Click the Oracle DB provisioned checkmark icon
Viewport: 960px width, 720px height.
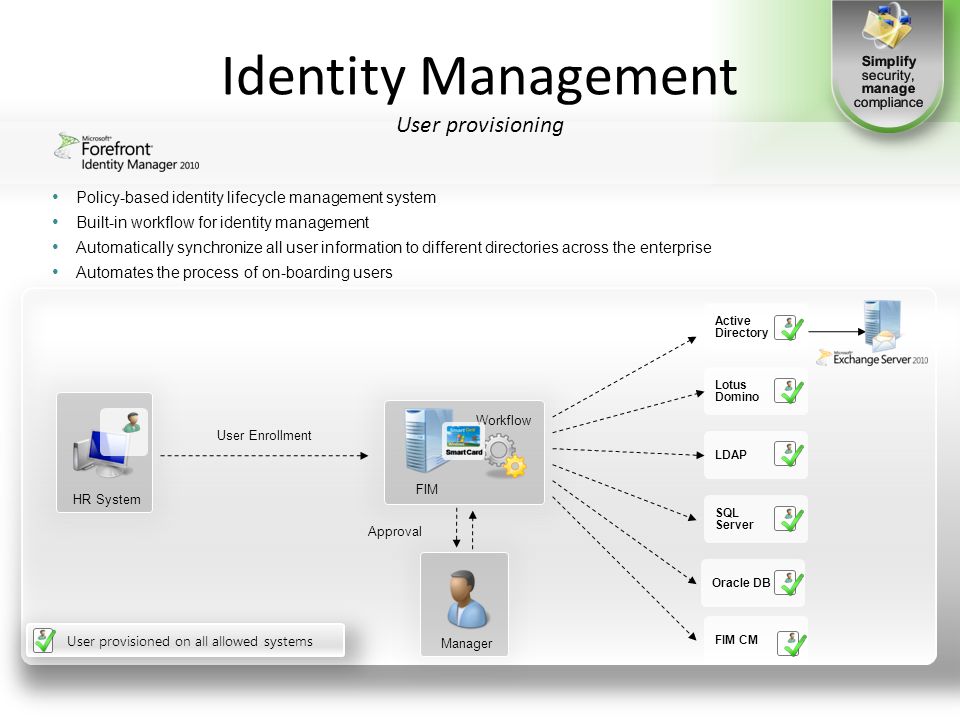789,582
